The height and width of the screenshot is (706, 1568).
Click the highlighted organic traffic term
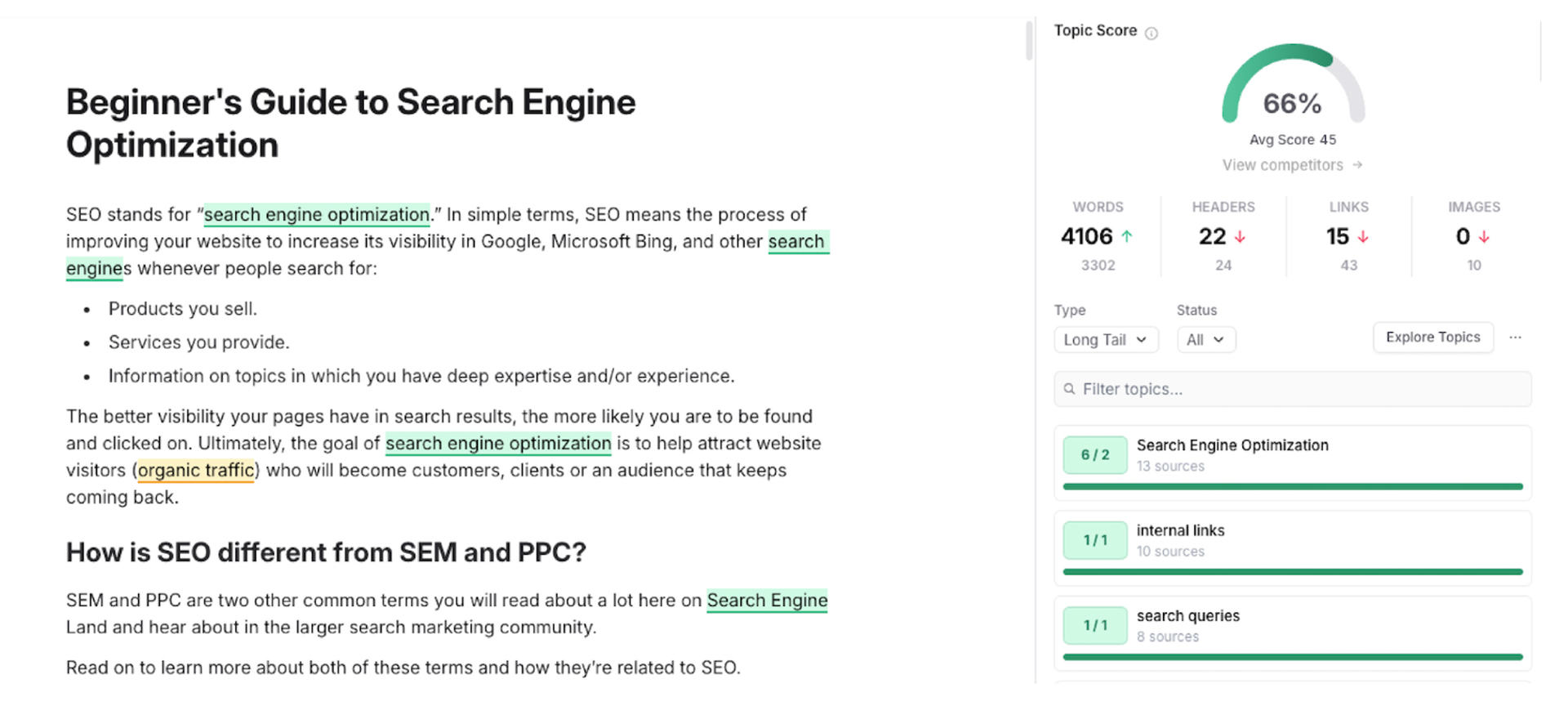196,471
